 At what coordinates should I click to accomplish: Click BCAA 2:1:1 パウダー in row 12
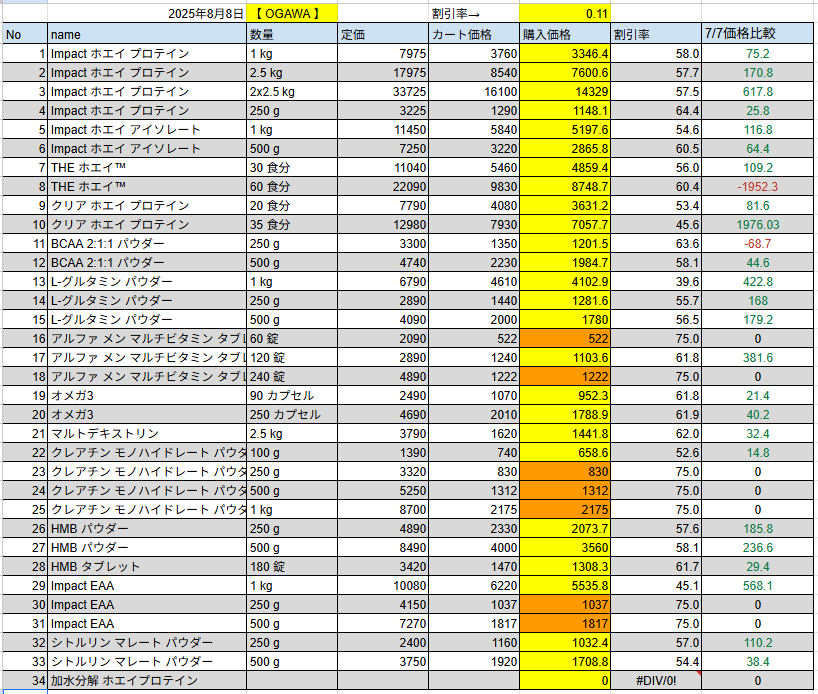coord(147,262)
